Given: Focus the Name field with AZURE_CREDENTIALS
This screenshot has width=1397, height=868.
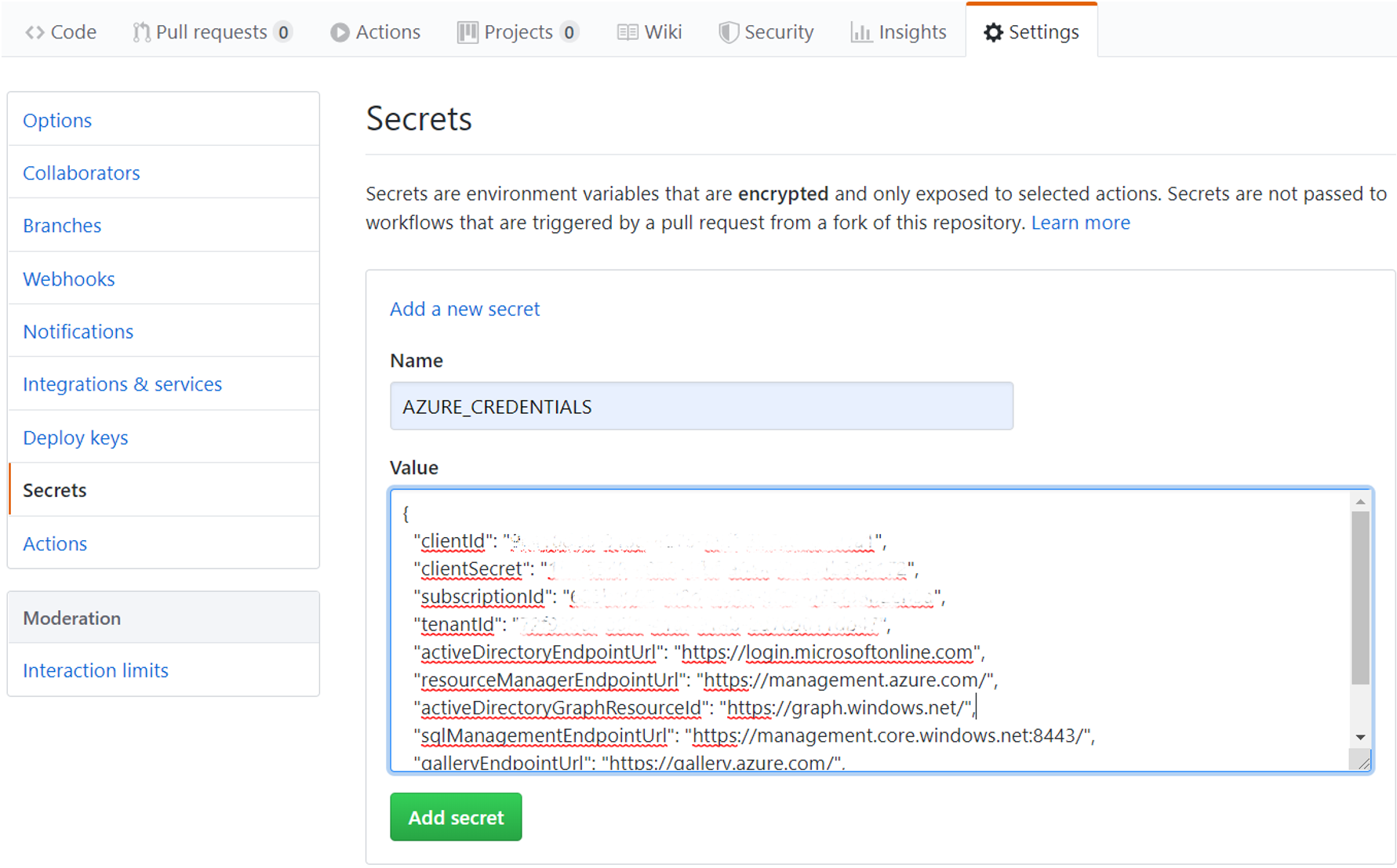Looking at the screenshot, I should [x=701, y=406].
